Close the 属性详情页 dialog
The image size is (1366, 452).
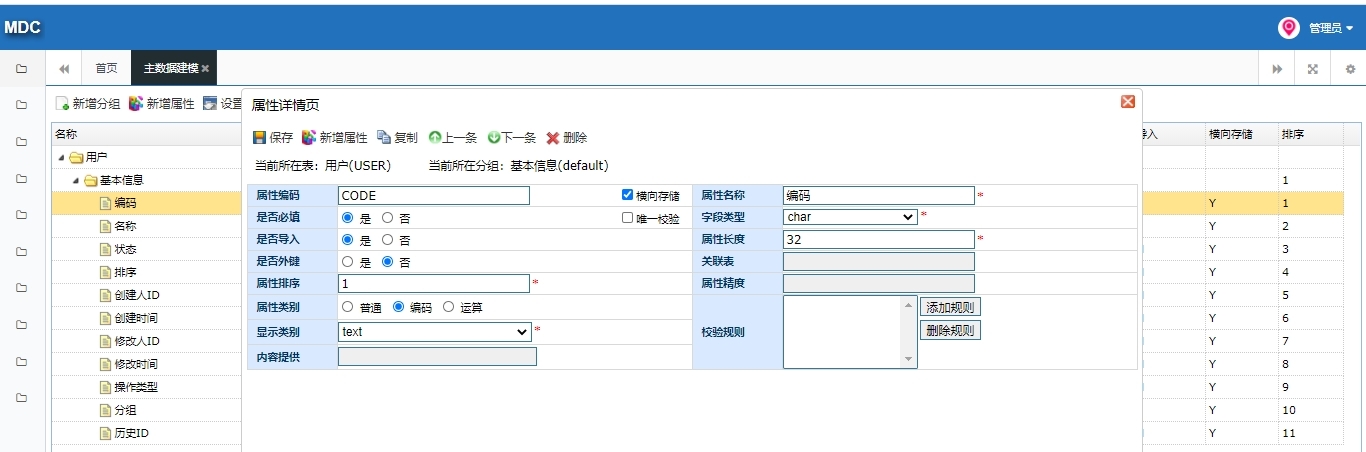[1128, 102]
